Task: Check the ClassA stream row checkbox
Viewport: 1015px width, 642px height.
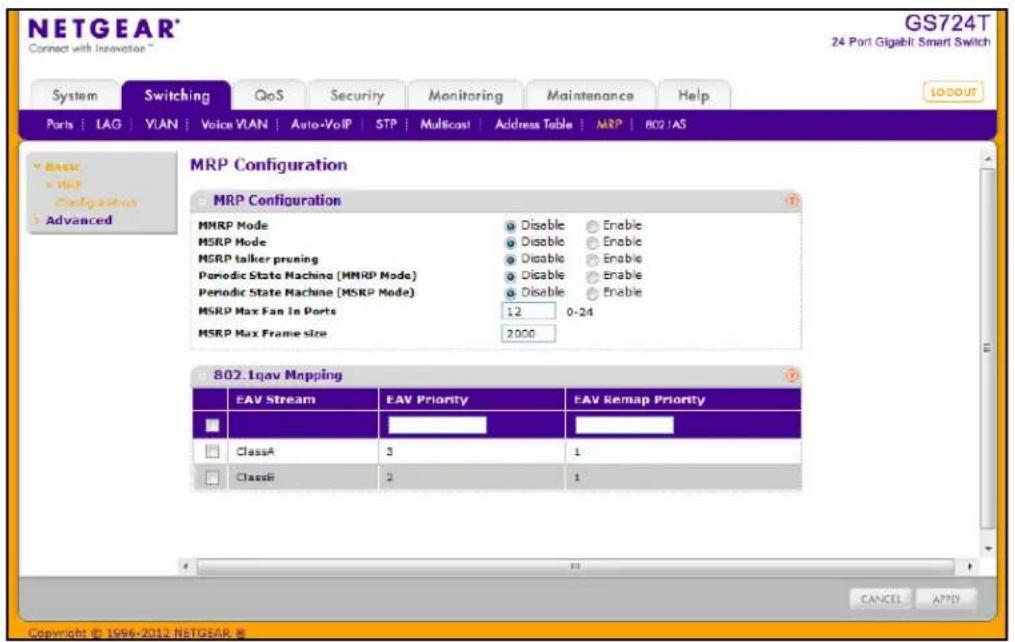Action: [x=212, y=451]
